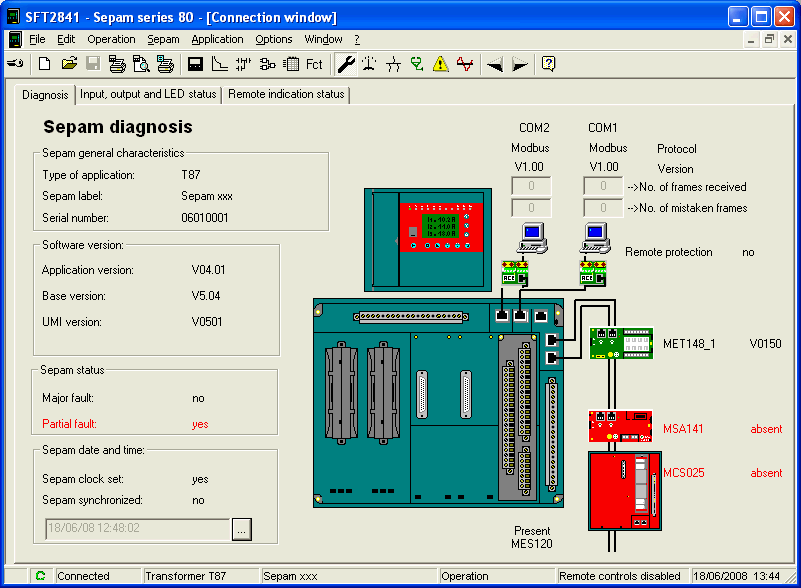Click the red MSA141 module image
The height and width of the screenshot is (588, 801).
[620, 426]
